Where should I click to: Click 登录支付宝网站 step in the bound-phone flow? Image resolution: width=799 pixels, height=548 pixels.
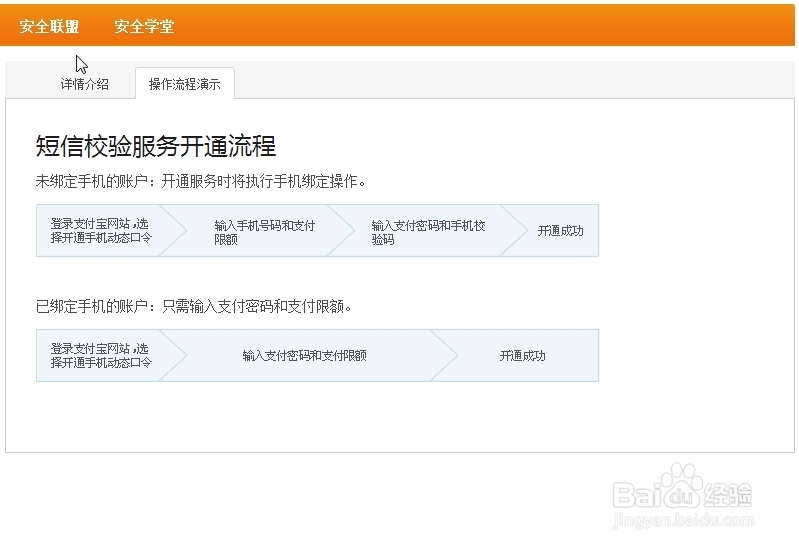click(x=100, y=355)
